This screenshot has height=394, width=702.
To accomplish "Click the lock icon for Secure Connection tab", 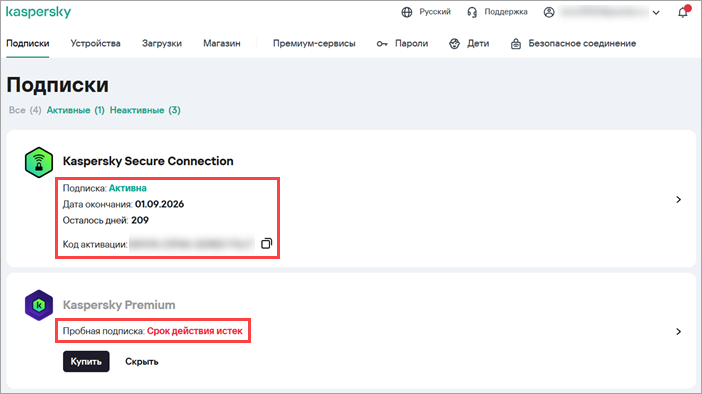I will pyautogui.click(x=516, y=43).
